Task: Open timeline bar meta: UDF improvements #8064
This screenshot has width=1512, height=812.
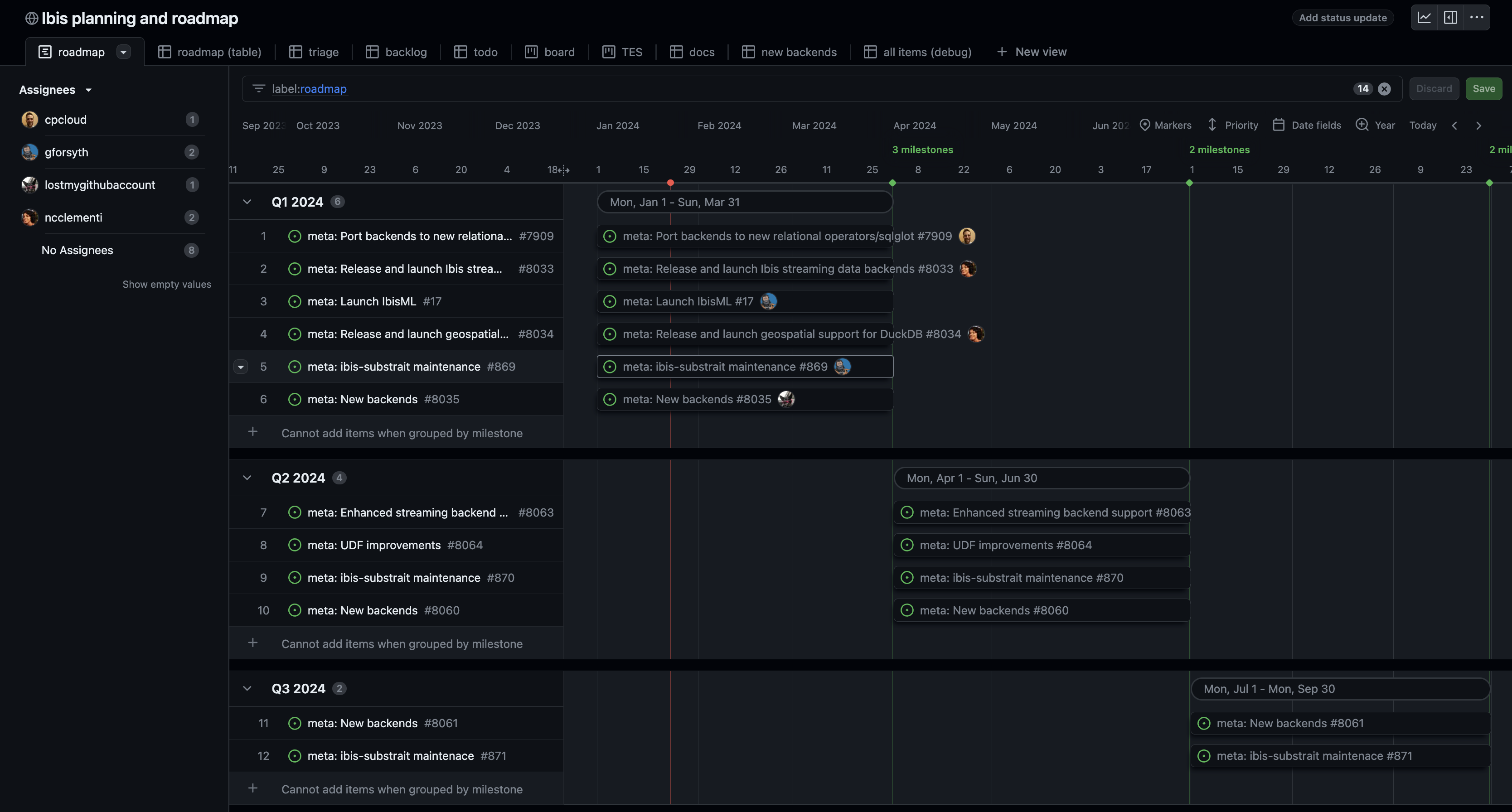Action: tap(1042, 545)
